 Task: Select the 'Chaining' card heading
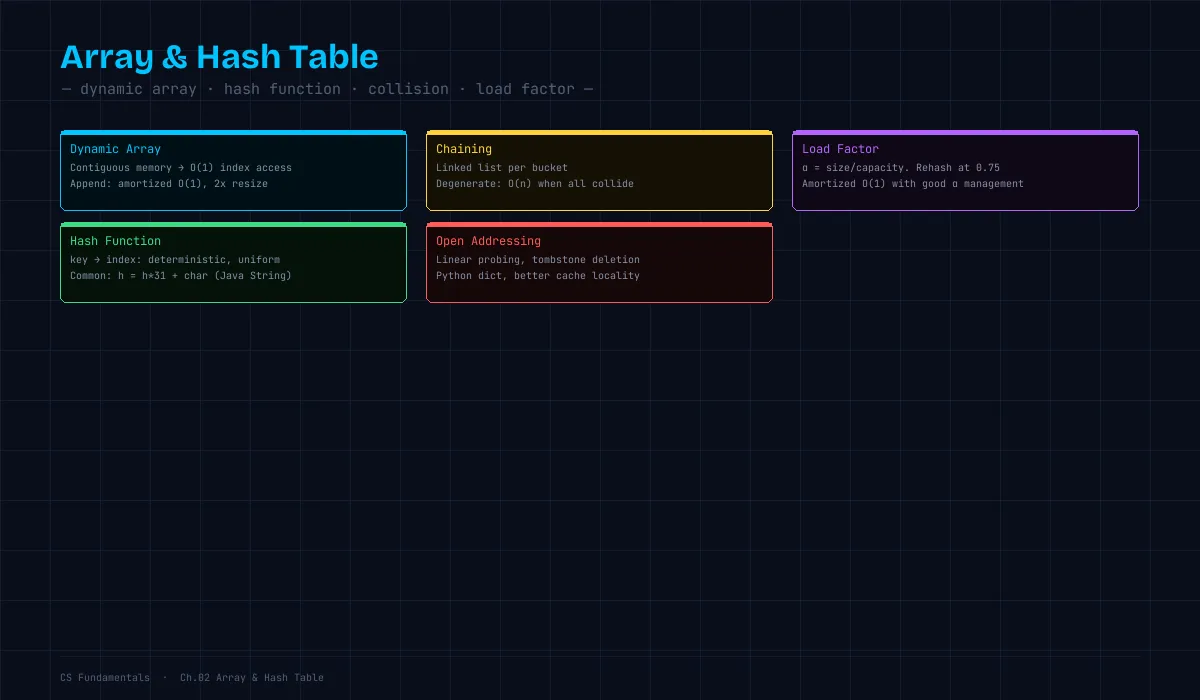pos(464,149)
